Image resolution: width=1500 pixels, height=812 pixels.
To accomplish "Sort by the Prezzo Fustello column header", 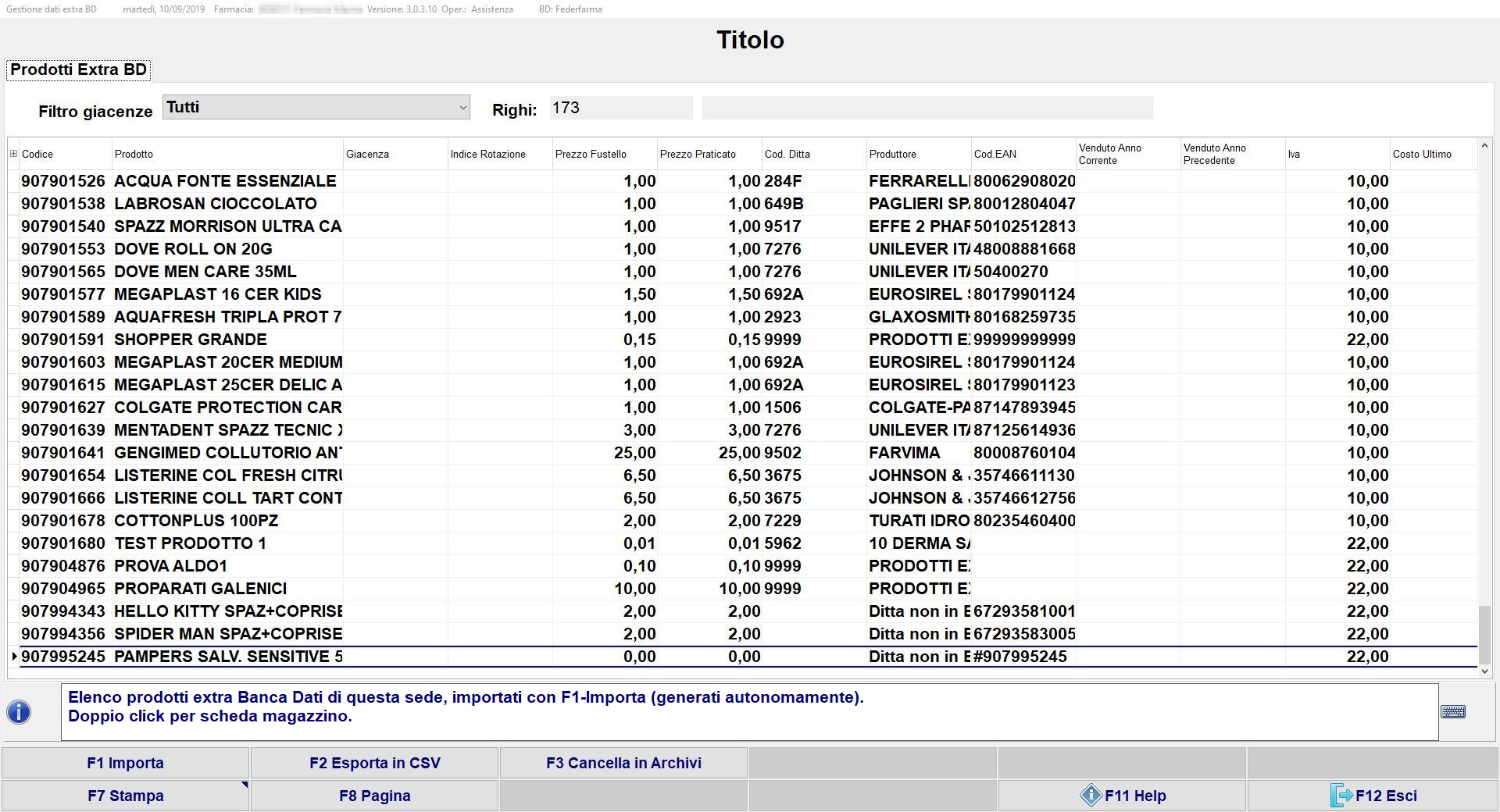I will pos(591,155).
